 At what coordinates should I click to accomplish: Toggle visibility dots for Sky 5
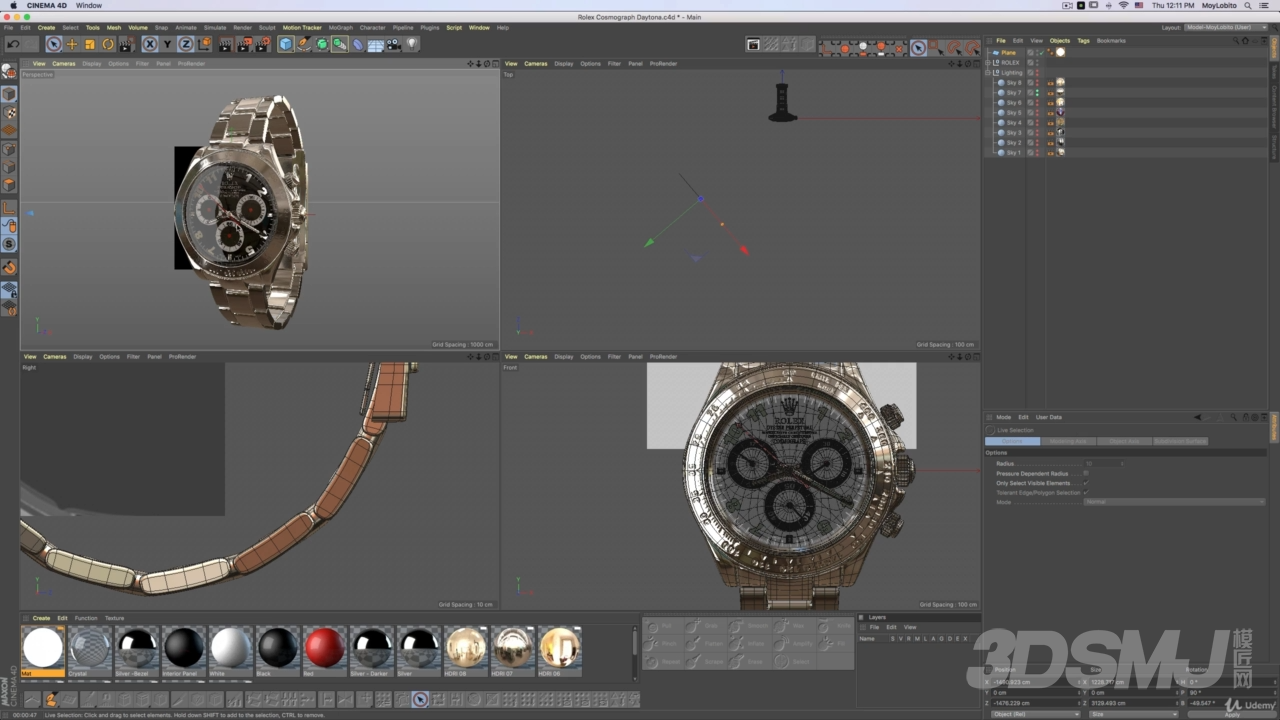click(1037, 113)
